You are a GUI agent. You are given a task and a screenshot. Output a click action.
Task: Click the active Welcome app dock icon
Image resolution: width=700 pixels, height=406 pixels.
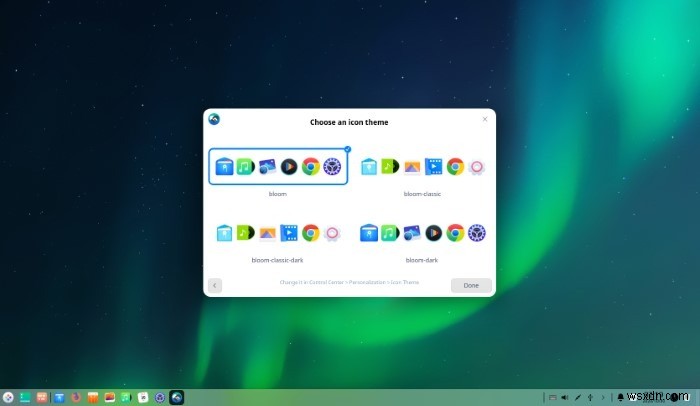[x=177, y=397]
